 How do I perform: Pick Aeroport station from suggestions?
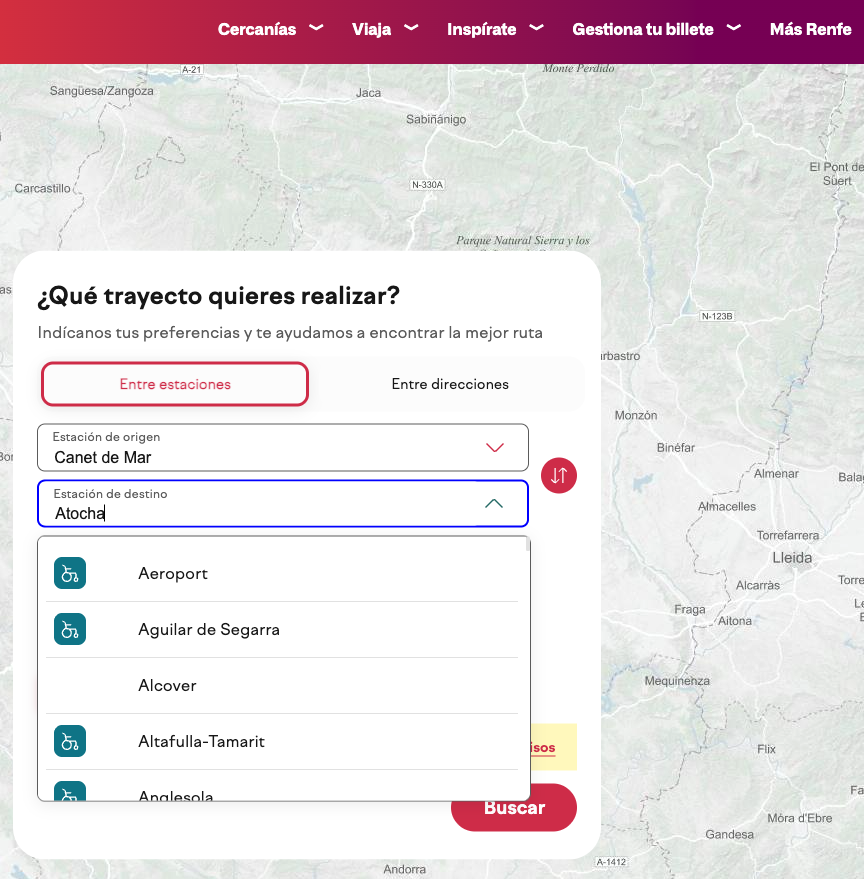tap(173, 573)
